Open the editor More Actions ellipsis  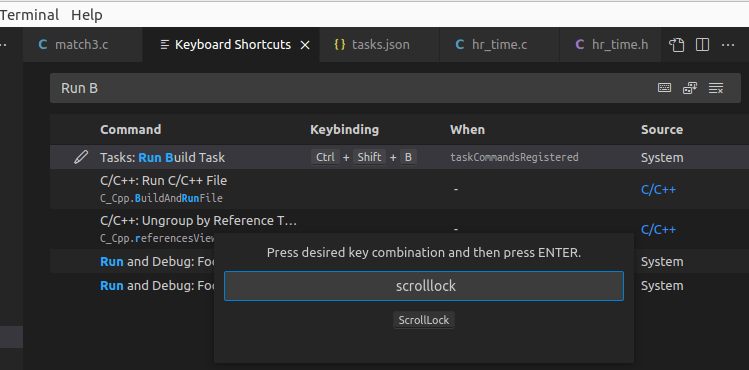728,45
